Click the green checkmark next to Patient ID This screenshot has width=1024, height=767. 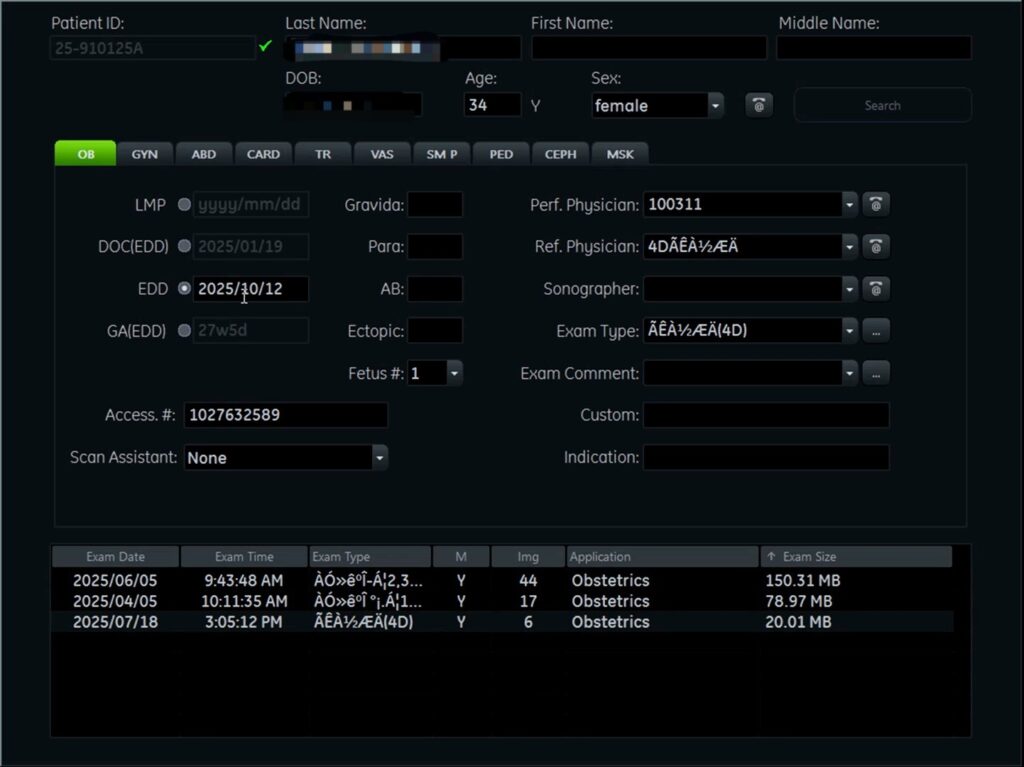(x=265, y=46)
